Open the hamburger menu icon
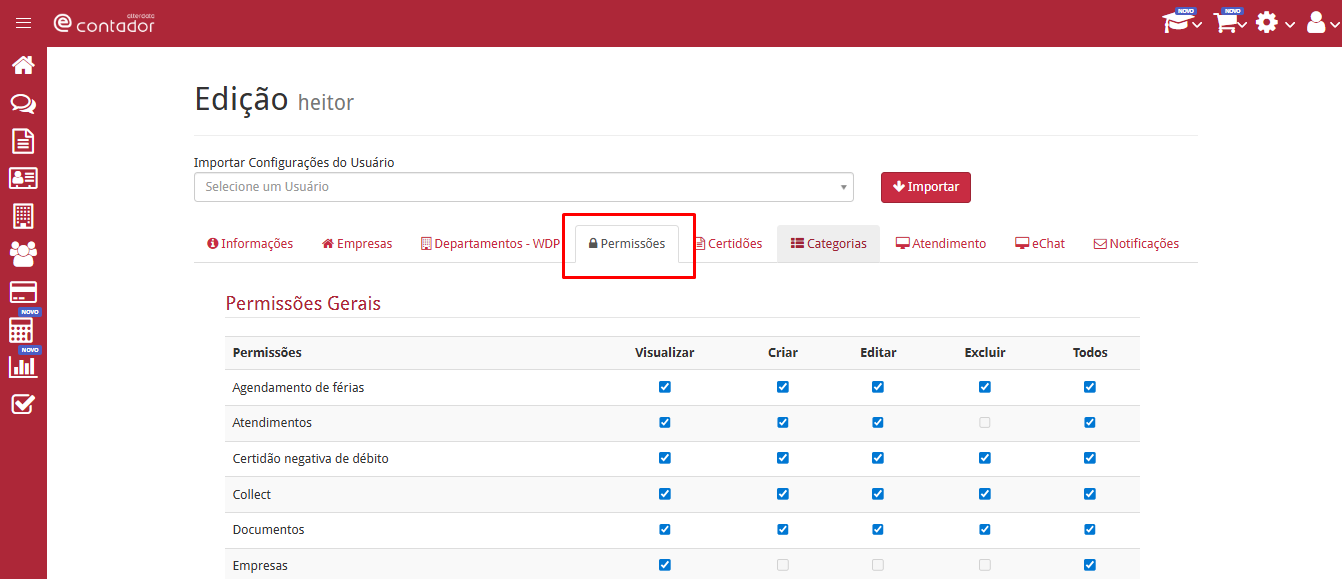Screen dimensions: 1342x579 click(23, 23)
